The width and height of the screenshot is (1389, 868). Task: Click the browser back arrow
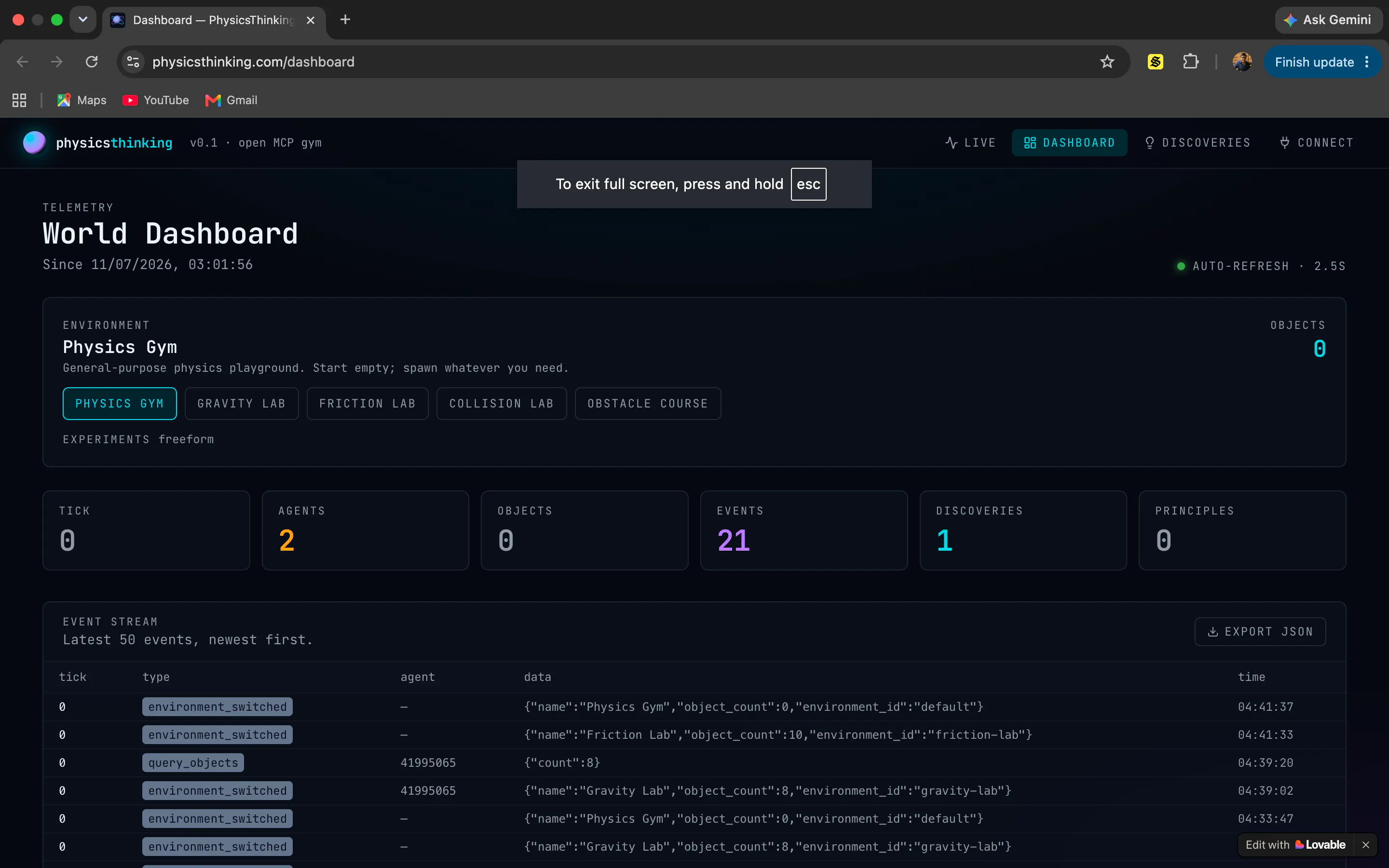(x=22, y=62)
